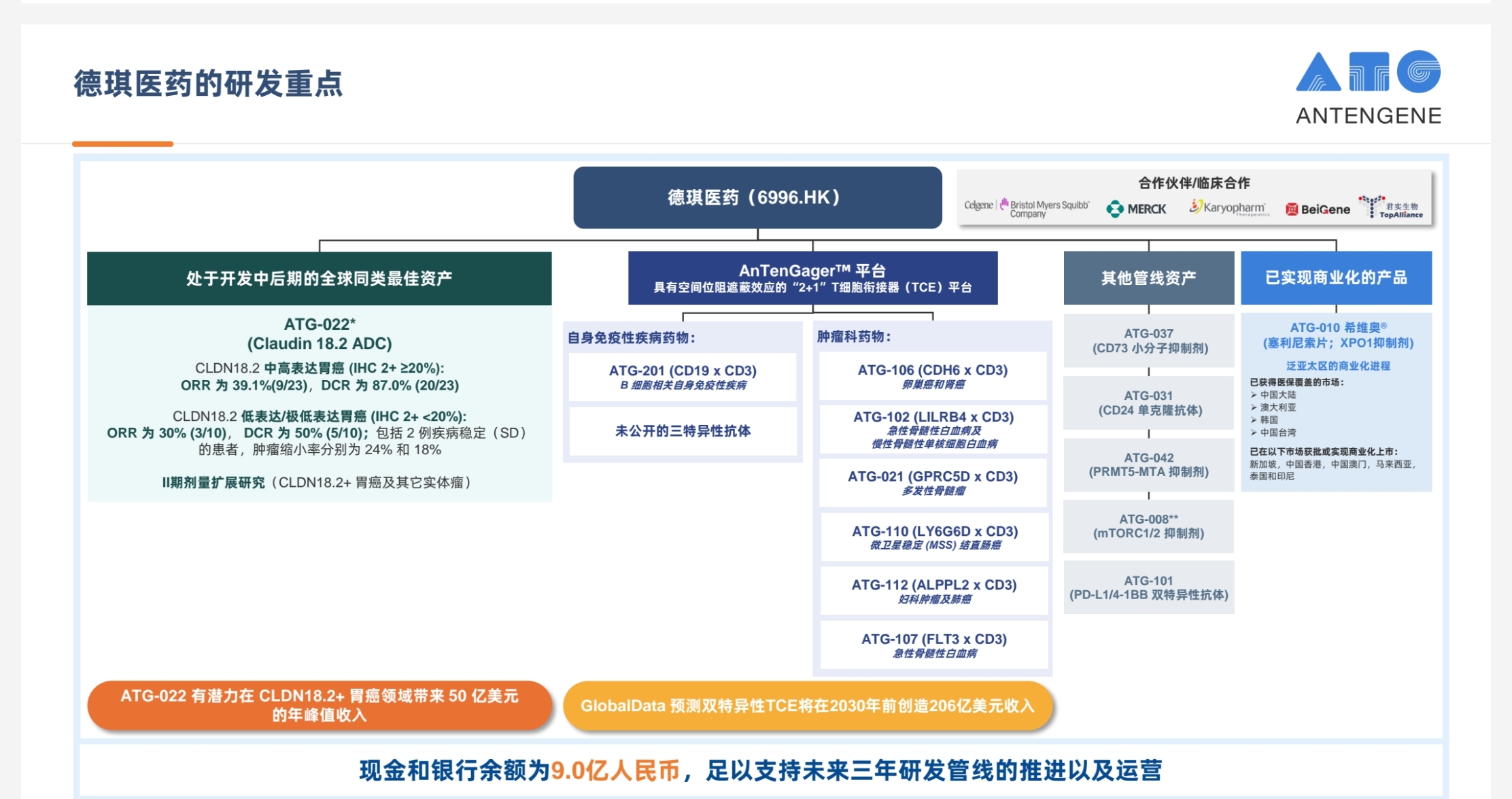Select the ATG-201 (CD19 x CD3) box
This screenshot has height=799, width=1512.
point(683,377)
